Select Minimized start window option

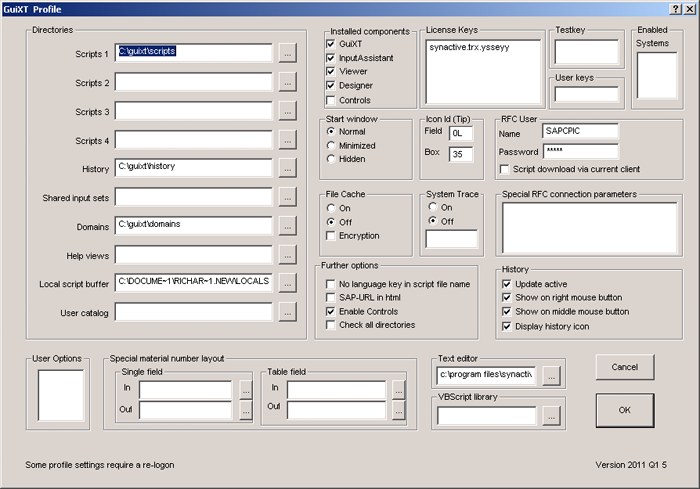[x=331, y=145]
